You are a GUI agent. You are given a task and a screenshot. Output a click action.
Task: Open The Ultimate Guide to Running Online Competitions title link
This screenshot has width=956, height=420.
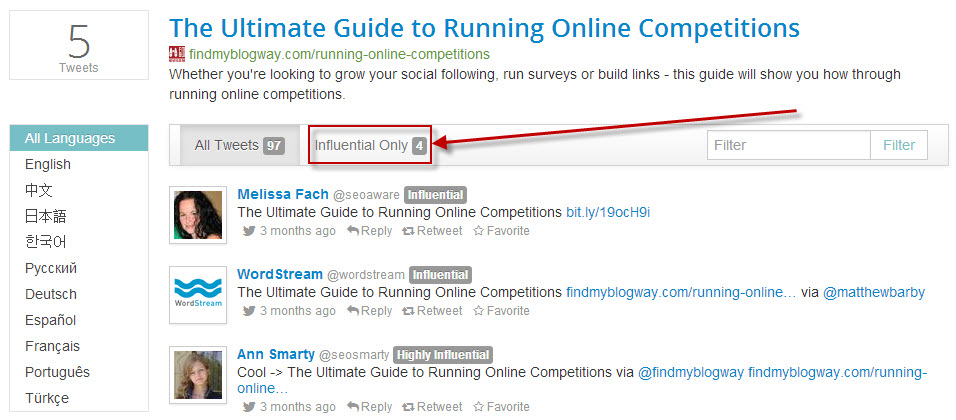pyautogui.click(x=484, y=28)
